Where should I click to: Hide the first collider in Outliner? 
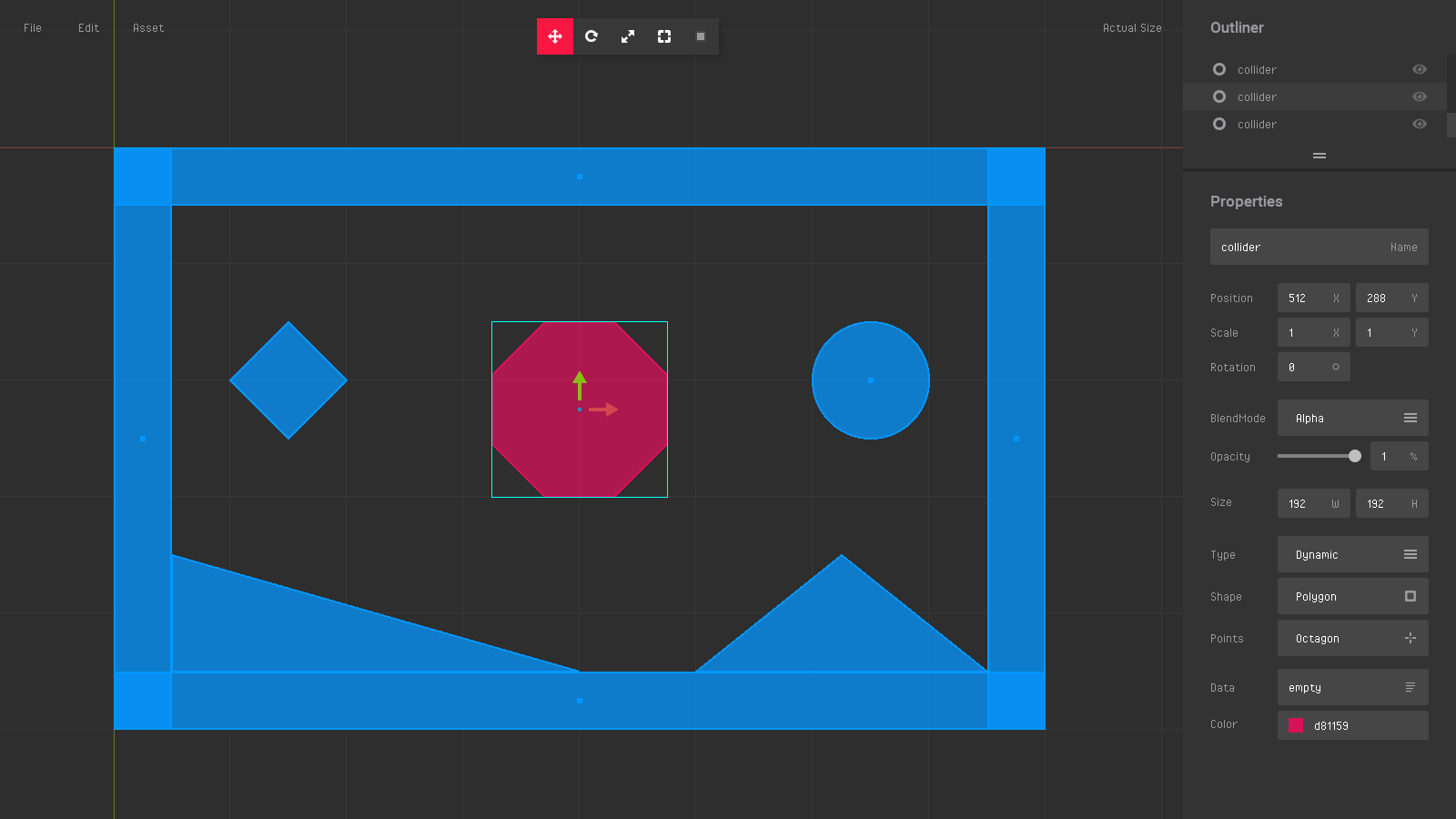coord(1419,69)
